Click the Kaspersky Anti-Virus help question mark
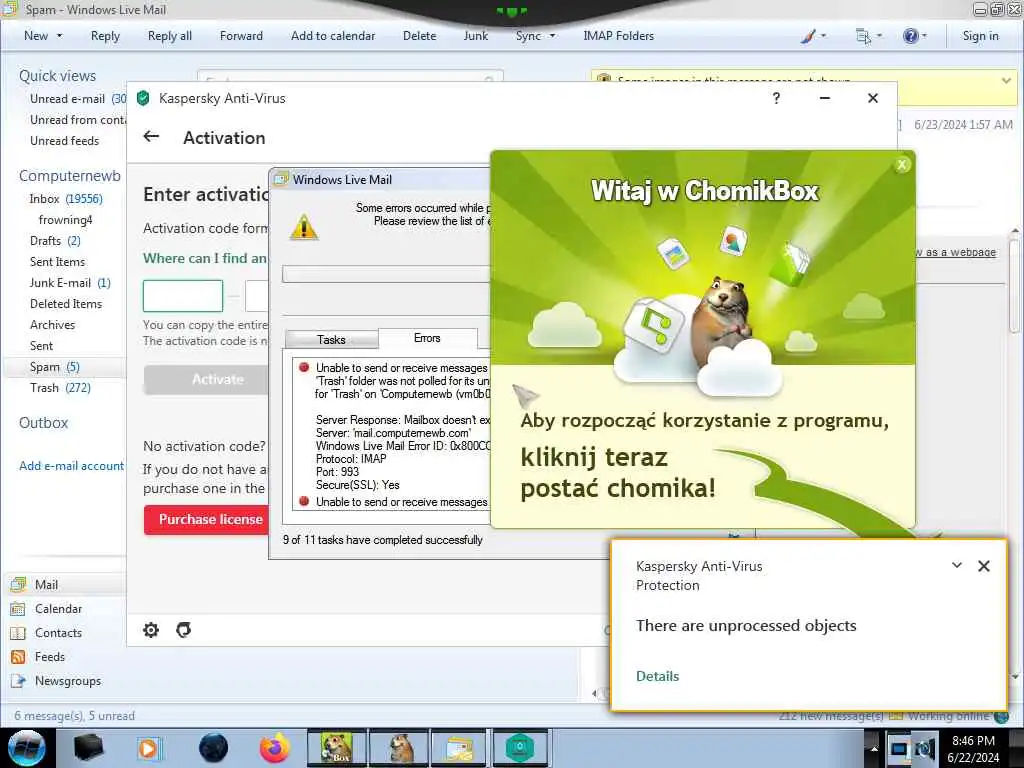1024x768 pixels. (x=776, y=98)
